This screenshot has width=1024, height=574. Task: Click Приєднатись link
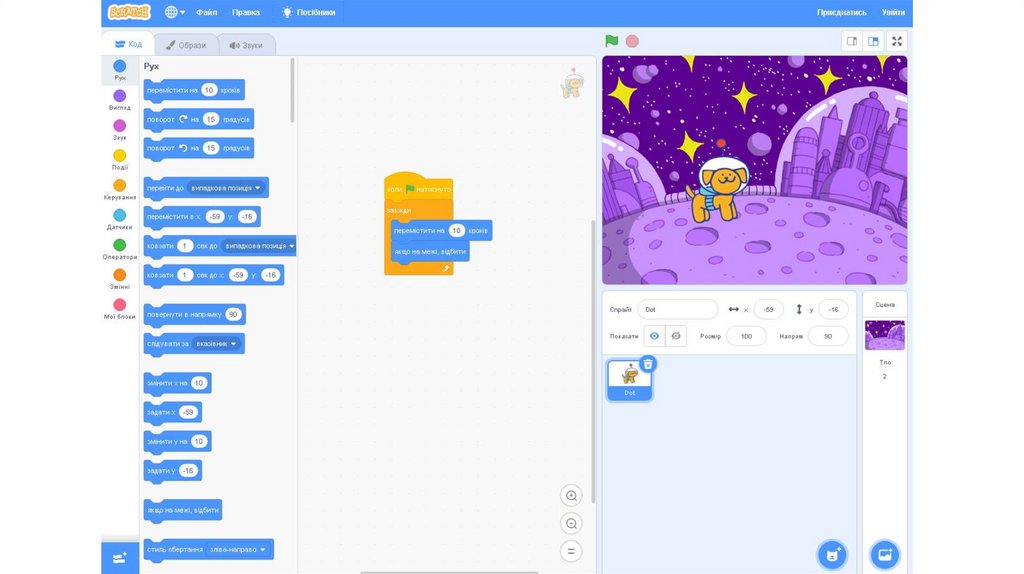841,12
